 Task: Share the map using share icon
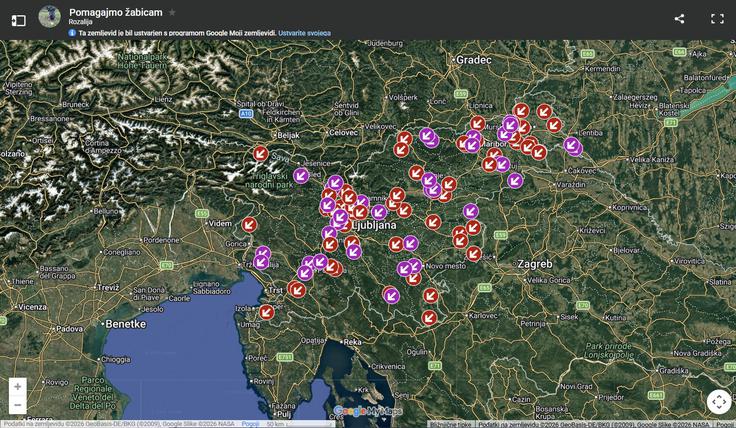(679, 19)
